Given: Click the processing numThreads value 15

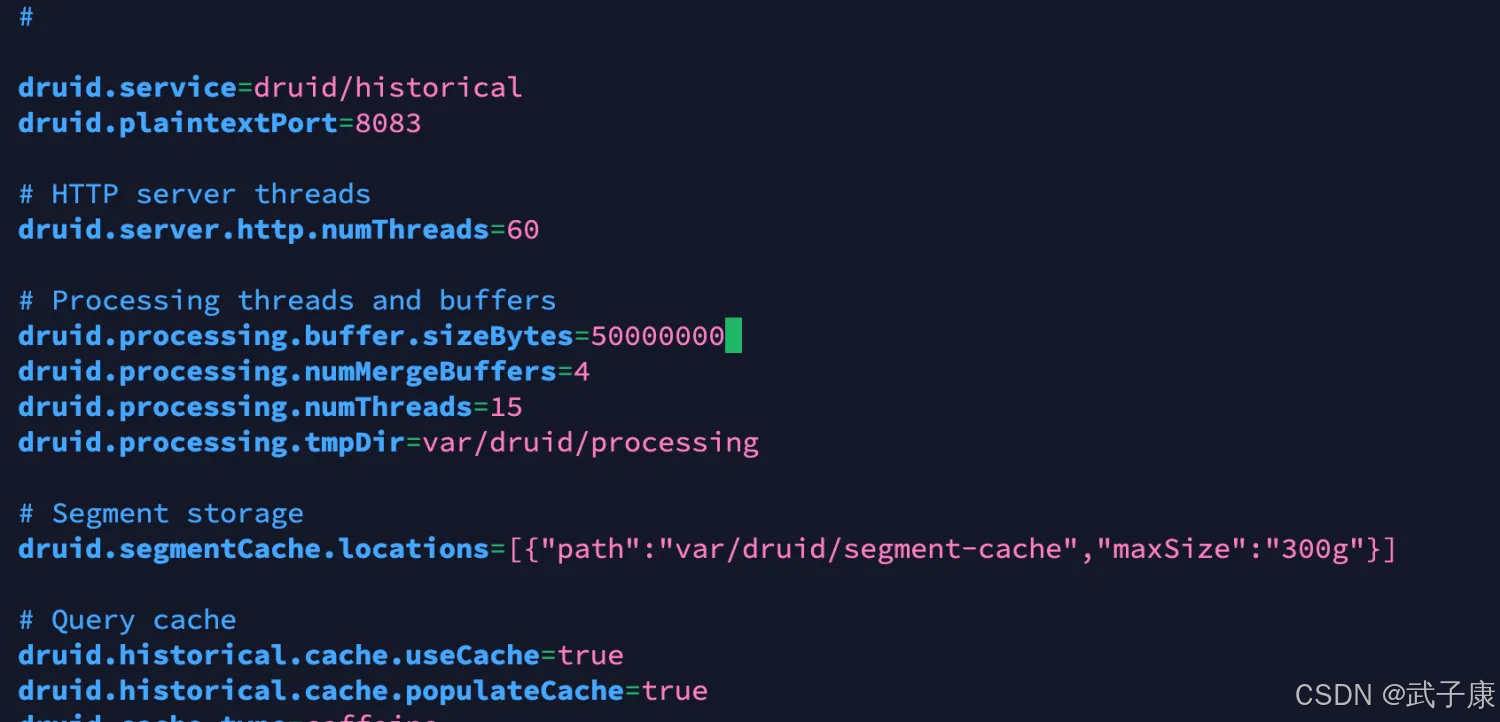Looking at the screenshot, I should click(506, 407).
